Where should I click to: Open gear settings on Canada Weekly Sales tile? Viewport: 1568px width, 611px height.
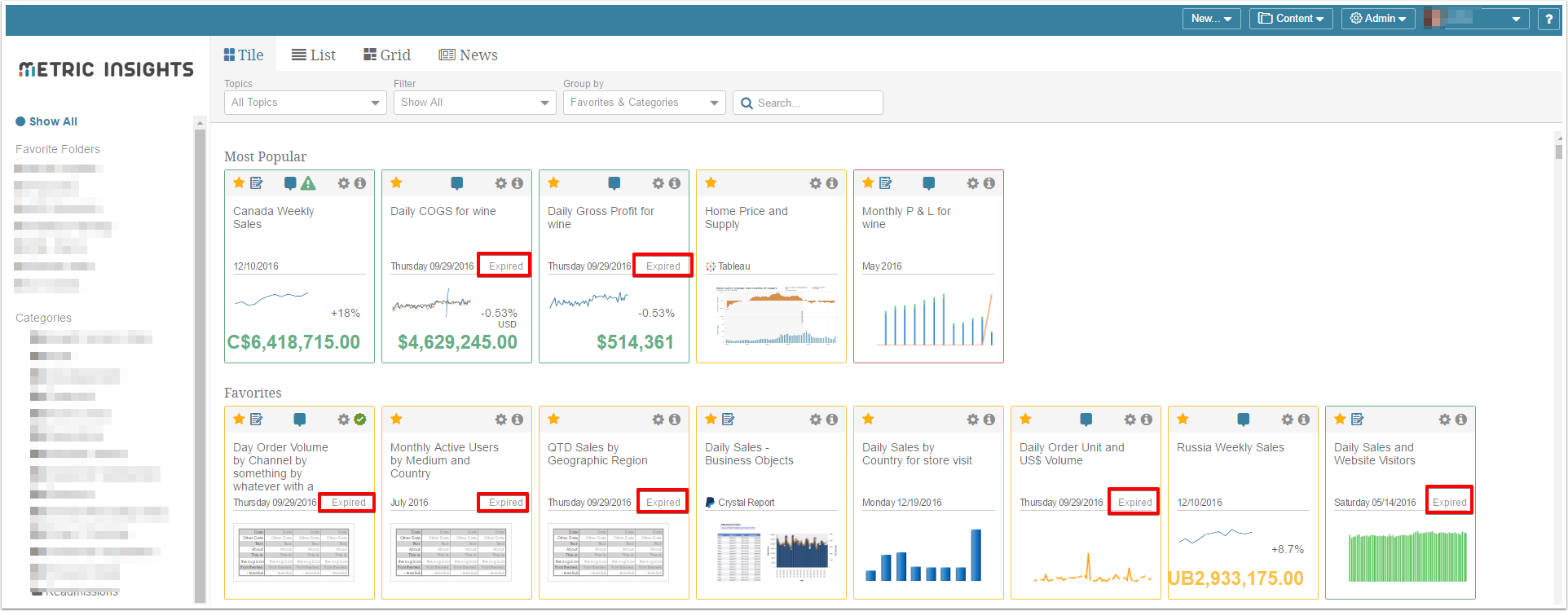[x=344, y=183]
